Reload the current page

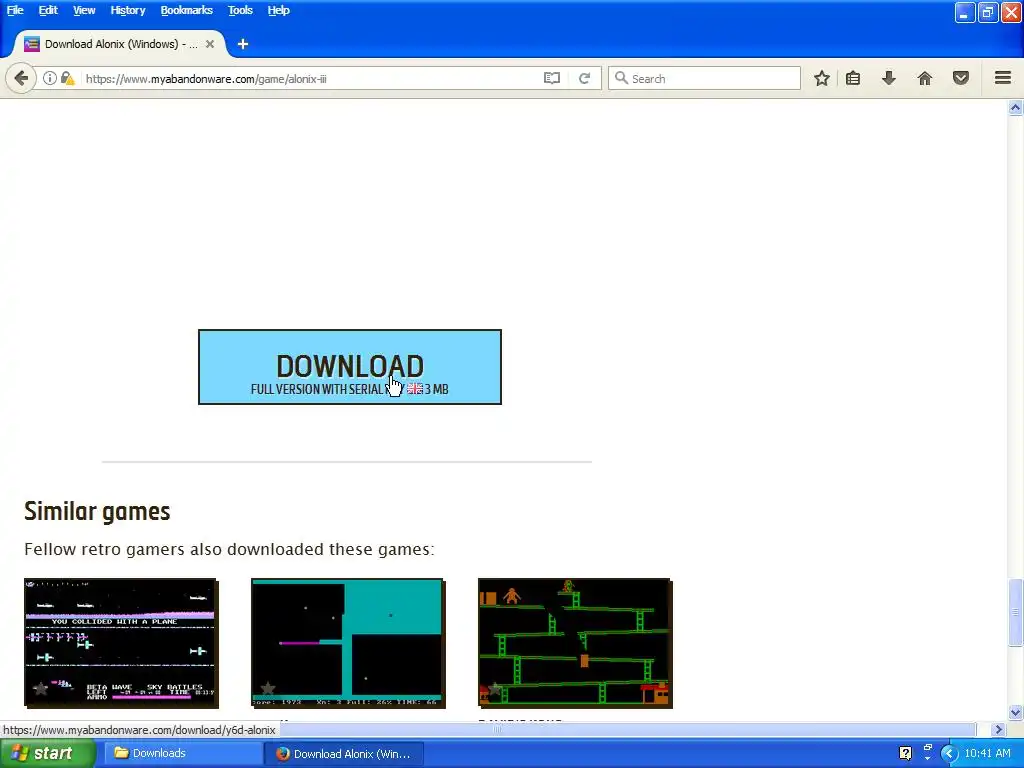point(584,78)
